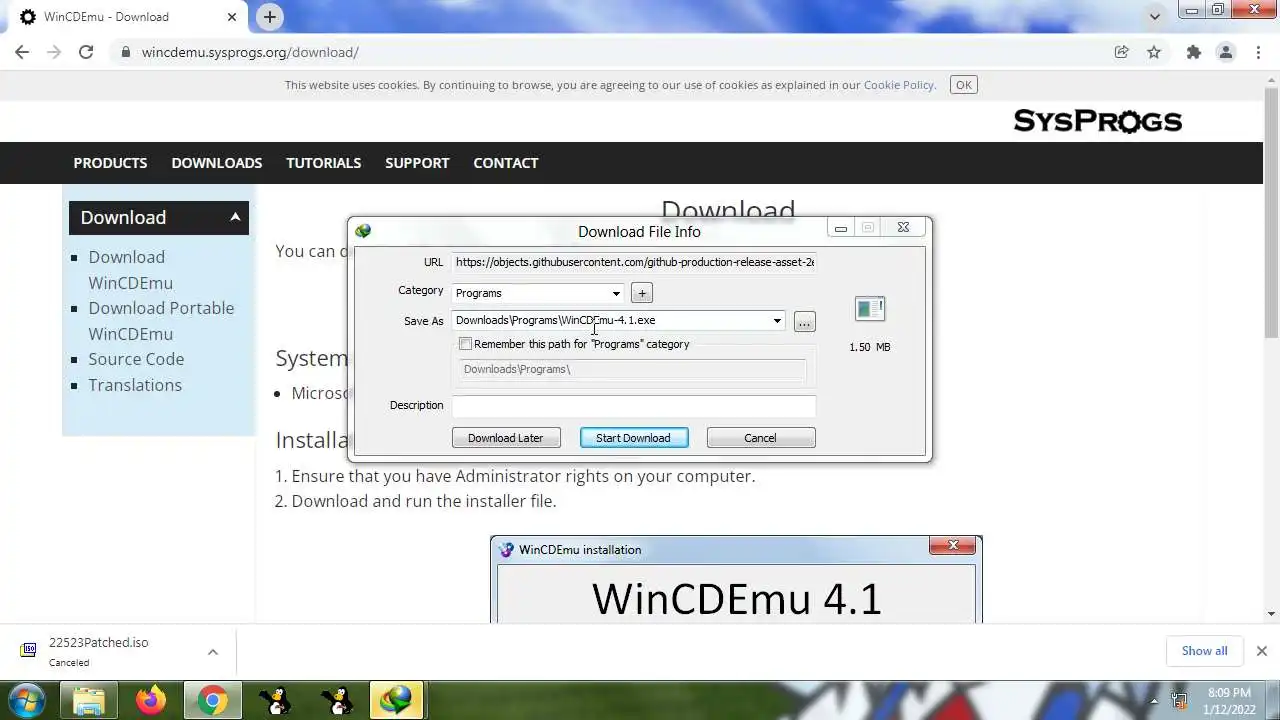Minimize the Download File Info dialog
1280x720 pixels.
(841, 228)
